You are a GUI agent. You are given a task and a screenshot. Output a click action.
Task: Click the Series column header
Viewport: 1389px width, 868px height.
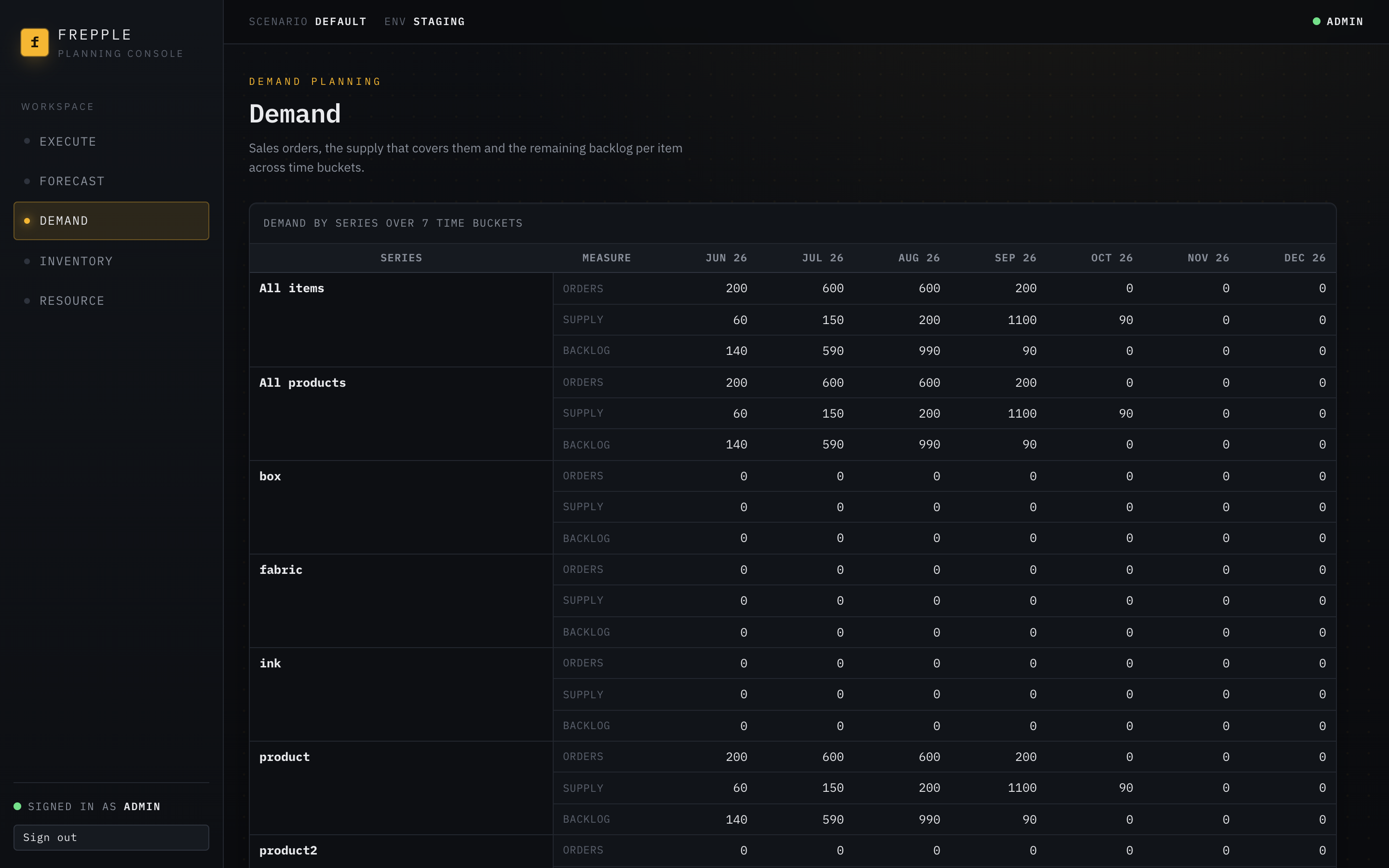click(401, 258)
